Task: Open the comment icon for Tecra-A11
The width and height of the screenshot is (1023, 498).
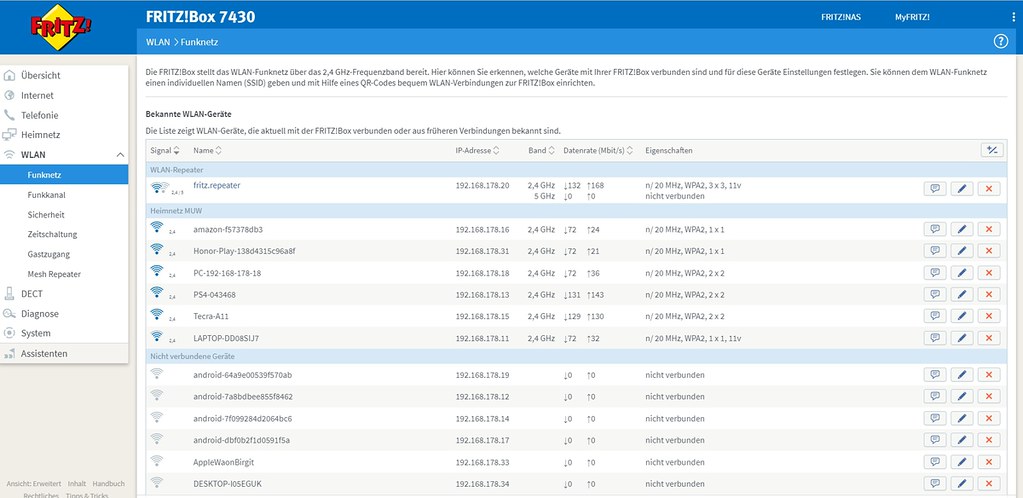Action: (x=935, y=316)
